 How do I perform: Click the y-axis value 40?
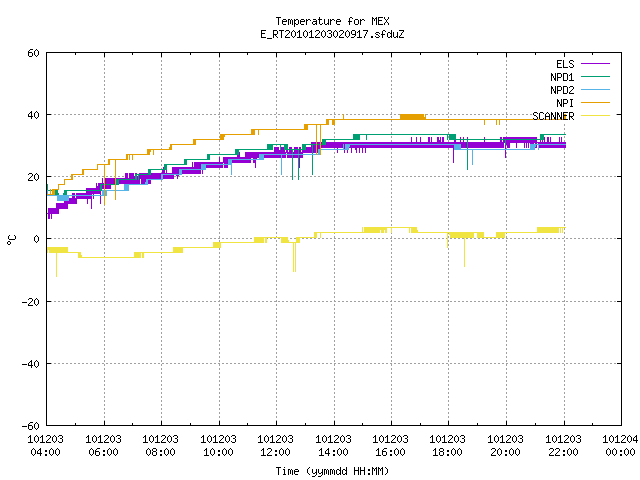[x=33, y=115]
